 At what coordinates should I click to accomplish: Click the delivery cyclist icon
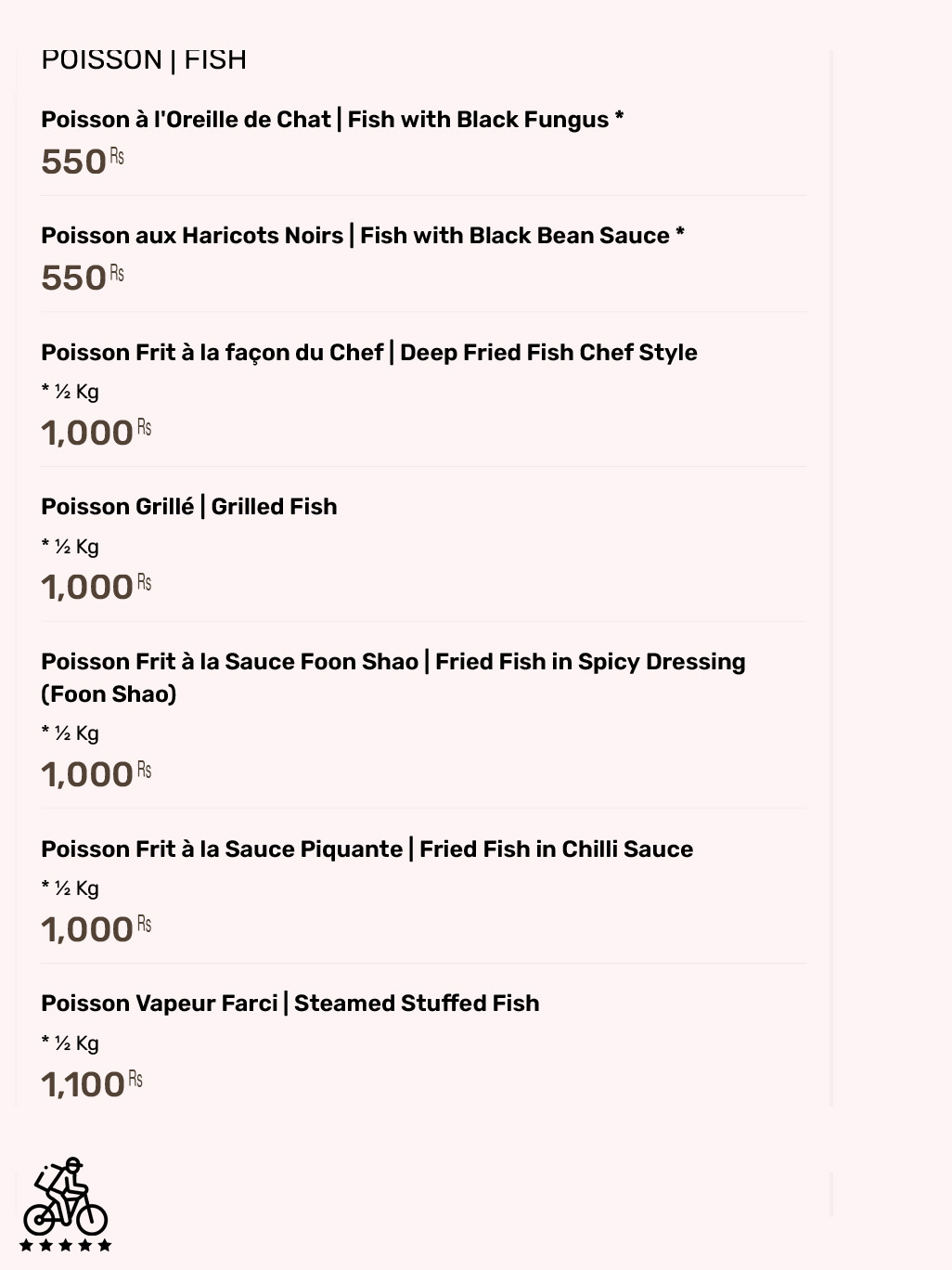click(x=66, y=1196)
